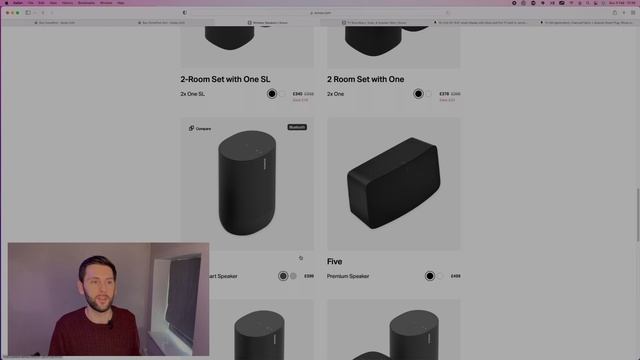Switch to the Buy HomePod mini tab
This screenshot has width=640, height=360.
(161, 22)
